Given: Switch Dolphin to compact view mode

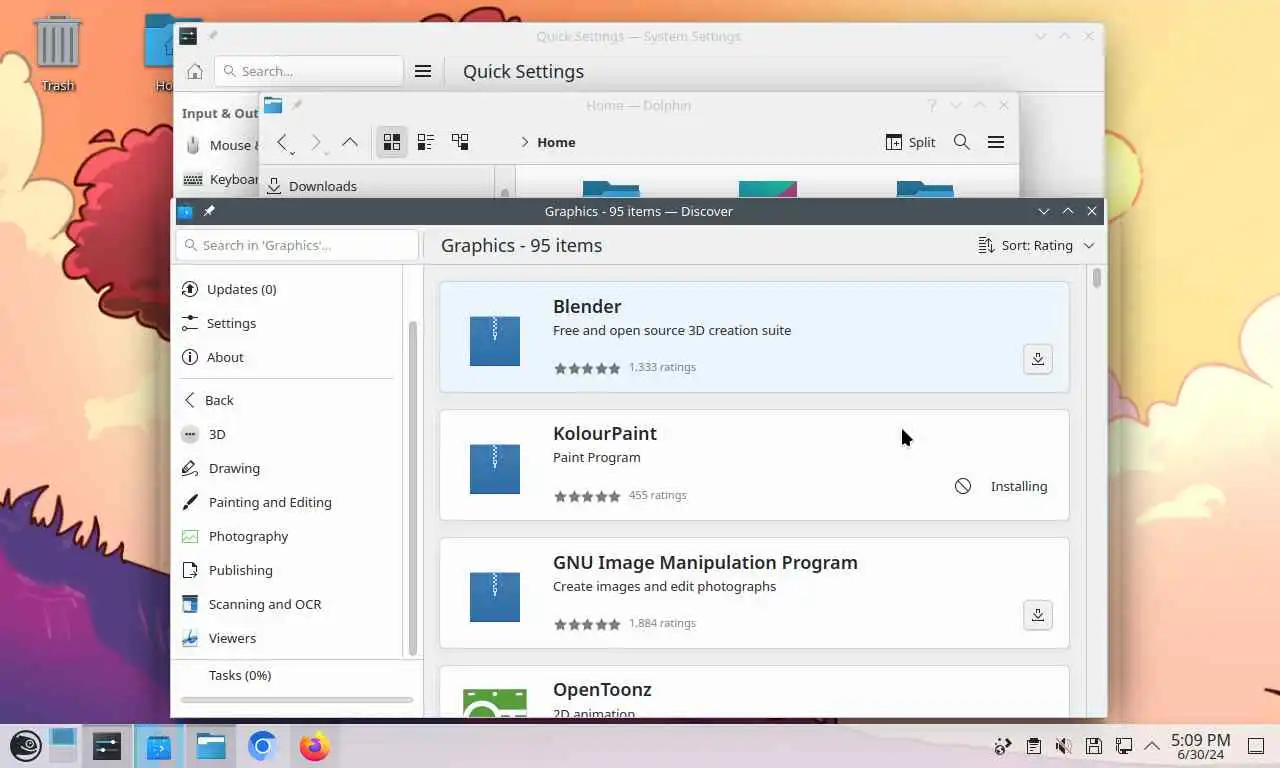Looking at the screenshot, I should click(425, 142).
